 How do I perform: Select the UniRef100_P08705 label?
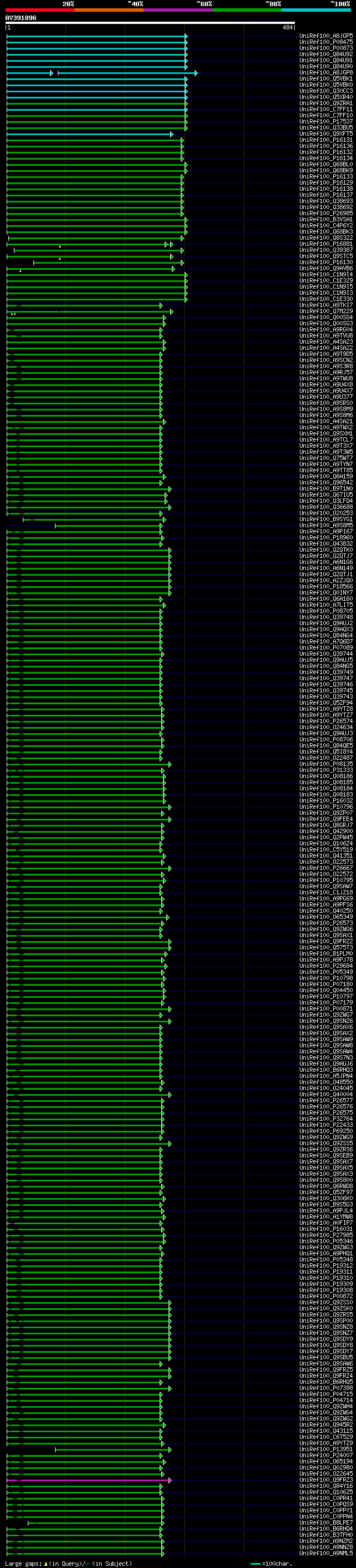click(325, 611)
